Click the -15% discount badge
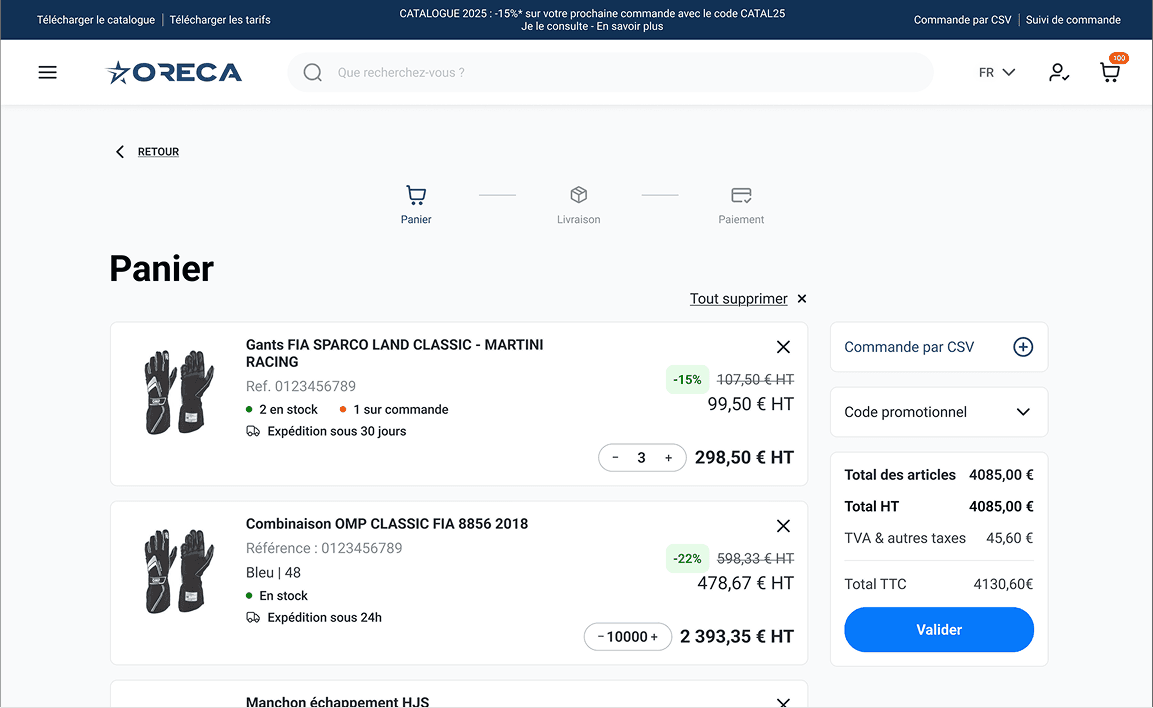 pyautogui.click(x=687, y=379)
